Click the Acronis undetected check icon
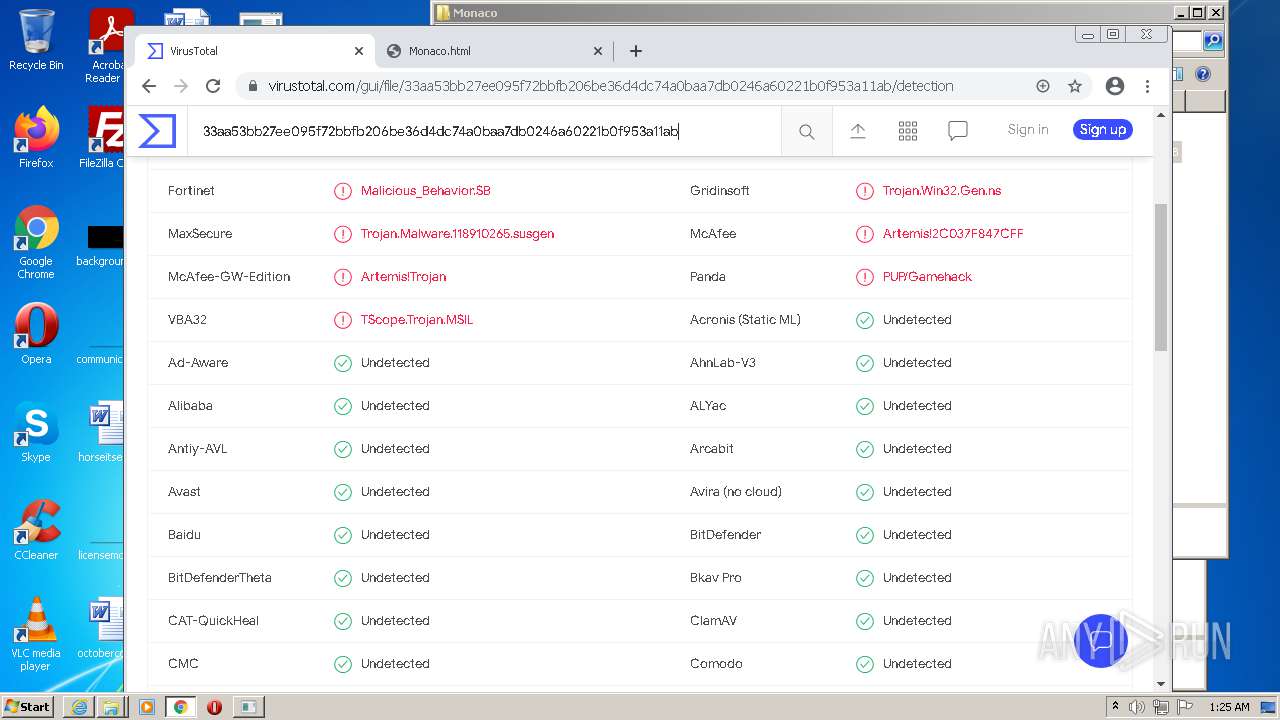Image resolution: width=1280 pixels, height=720 pixels. click(865, 320)
